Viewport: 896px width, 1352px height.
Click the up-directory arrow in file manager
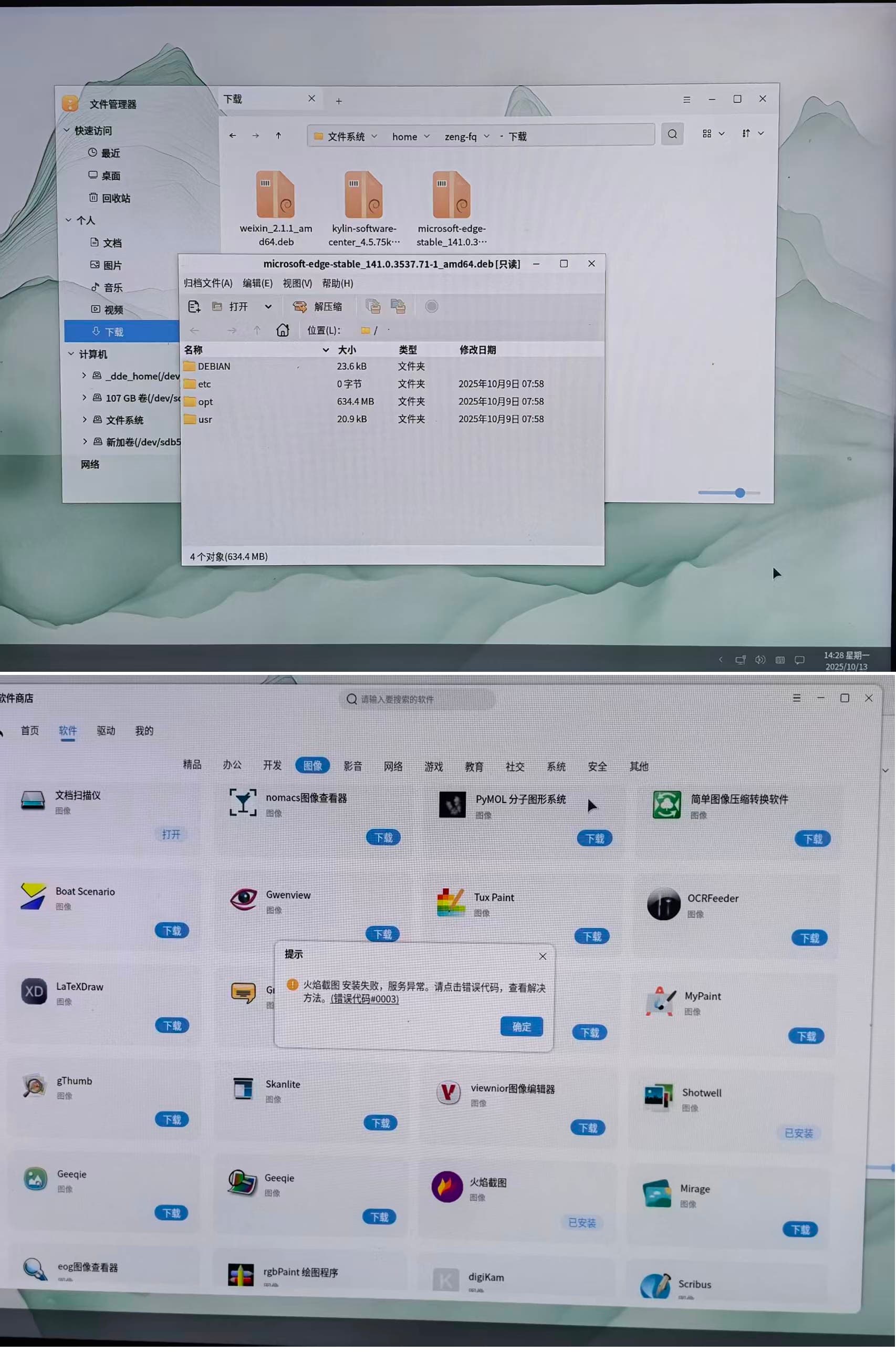tap(278, 136)
